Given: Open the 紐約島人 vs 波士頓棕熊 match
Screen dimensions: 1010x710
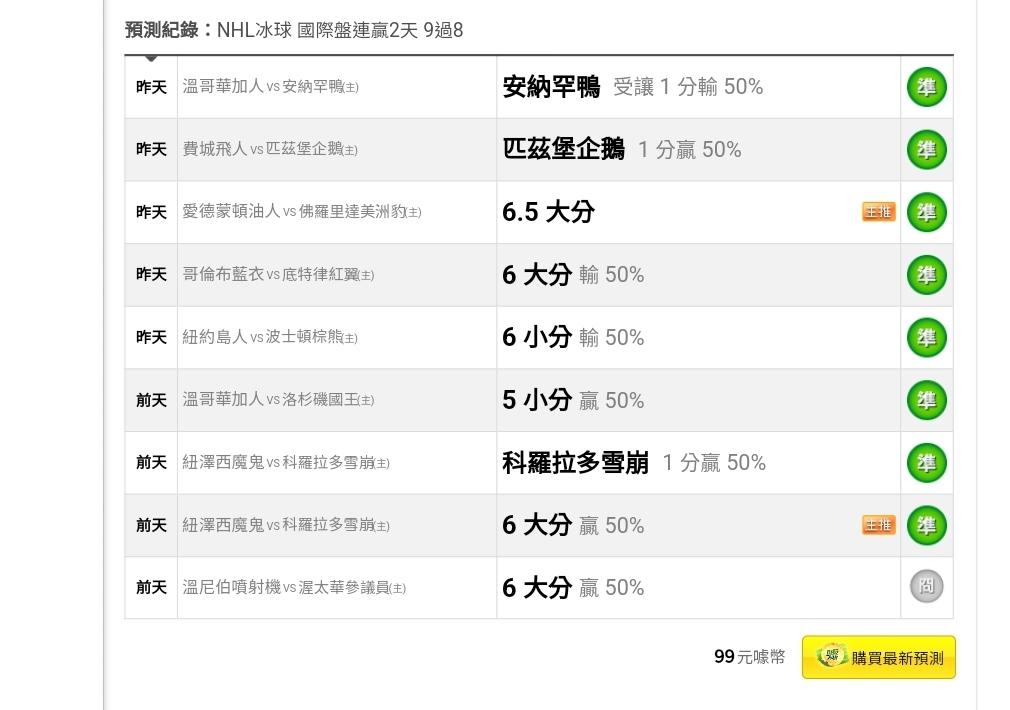Looking at the screenshot, I should [270, 337].
